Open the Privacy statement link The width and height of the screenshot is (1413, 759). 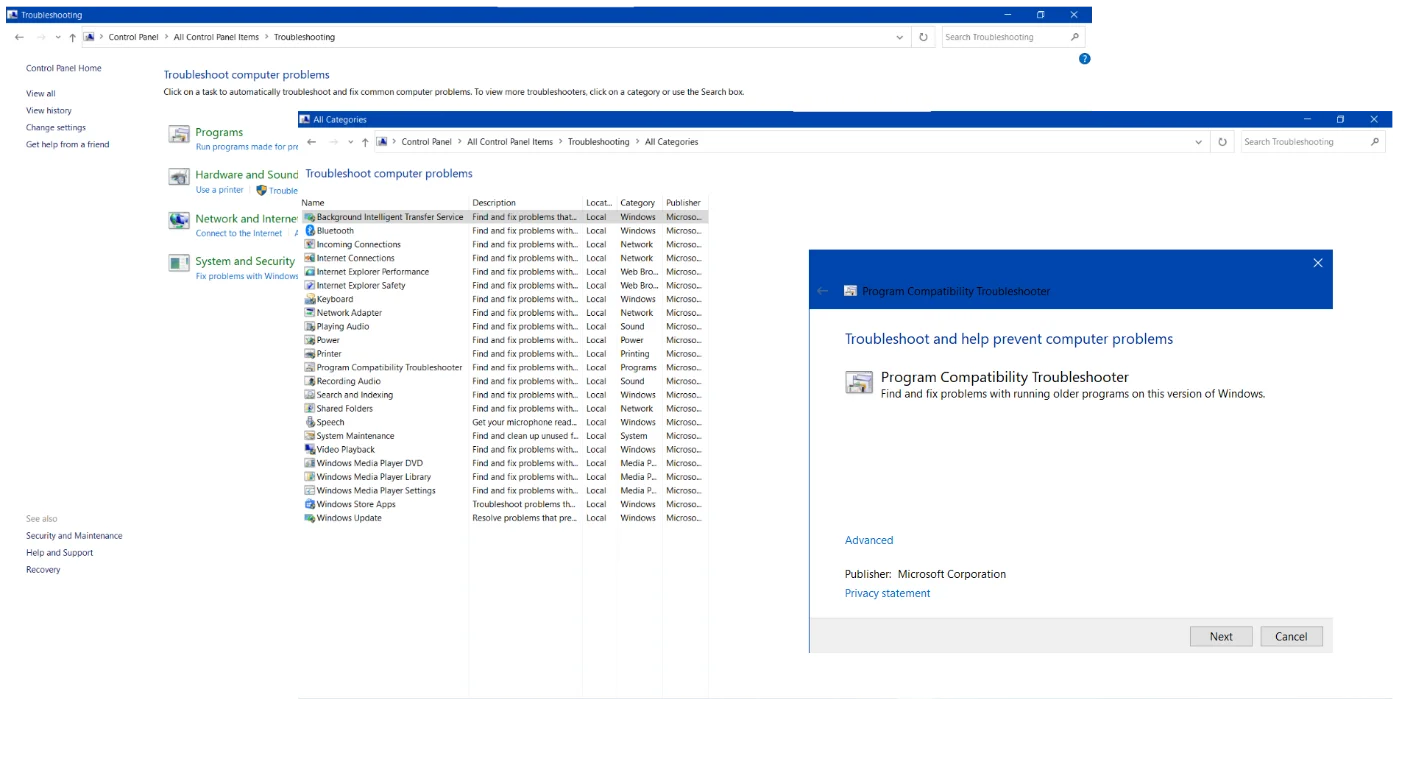click(887, 594)
